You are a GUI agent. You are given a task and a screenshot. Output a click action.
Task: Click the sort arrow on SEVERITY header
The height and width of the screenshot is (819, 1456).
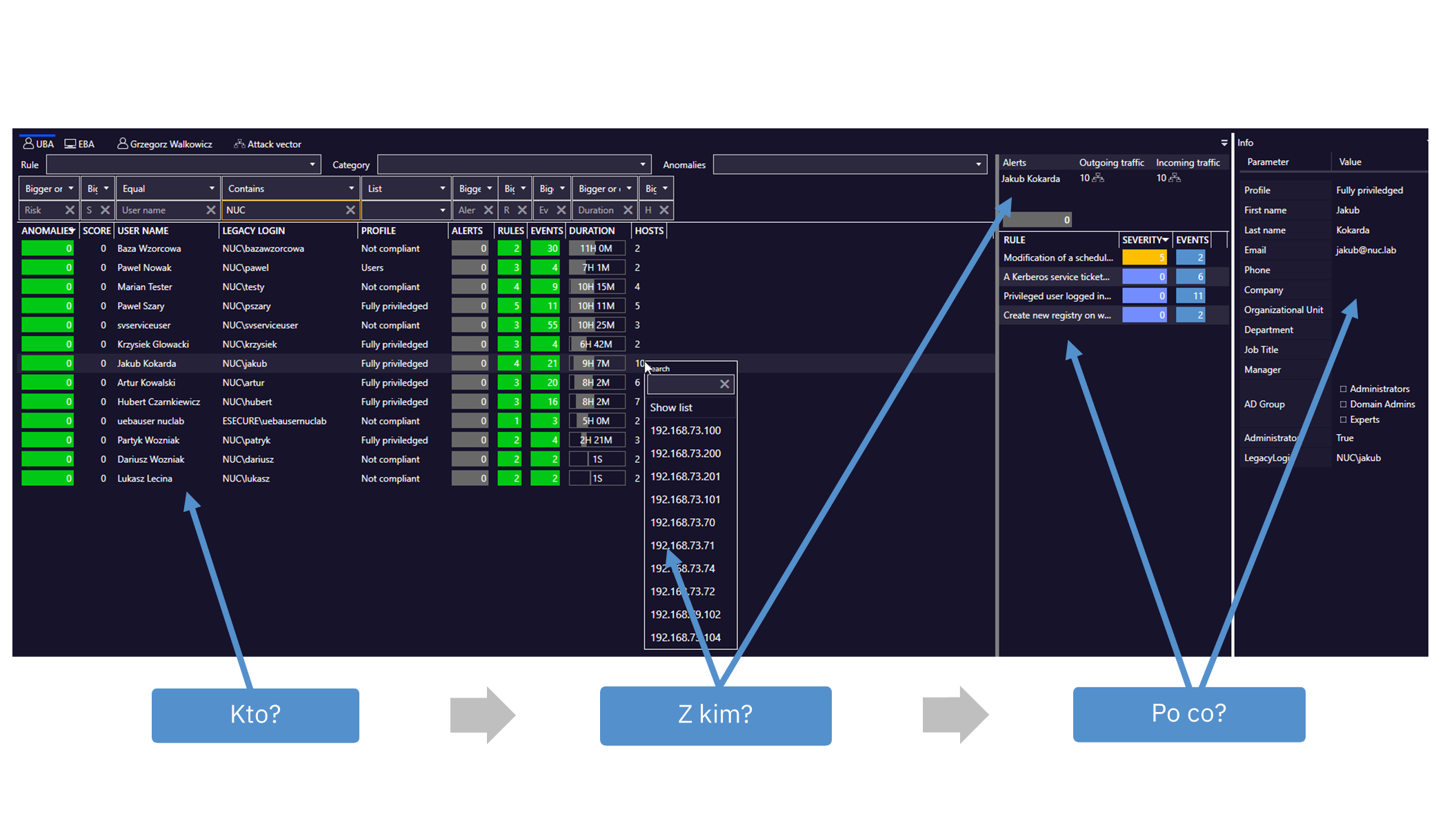pyautogui.click(x=1166, y=239)
